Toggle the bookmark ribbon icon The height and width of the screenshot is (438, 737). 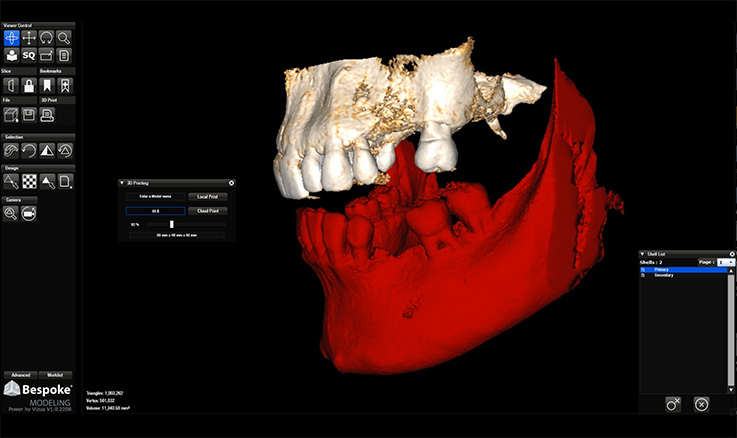pos(47,86)
